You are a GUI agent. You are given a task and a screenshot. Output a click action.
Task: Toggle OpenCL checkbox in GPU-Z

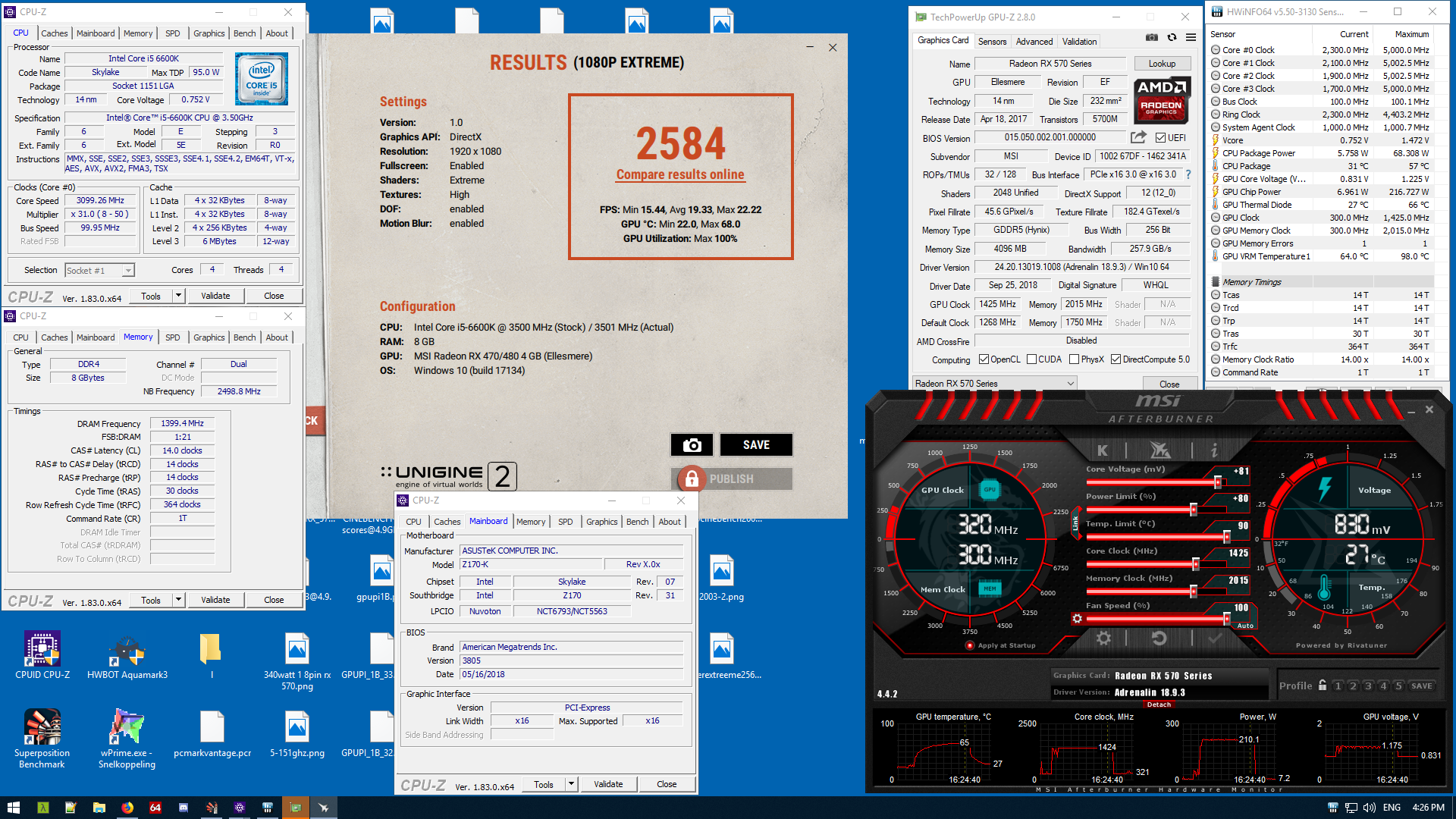click(x=984, y=359)
